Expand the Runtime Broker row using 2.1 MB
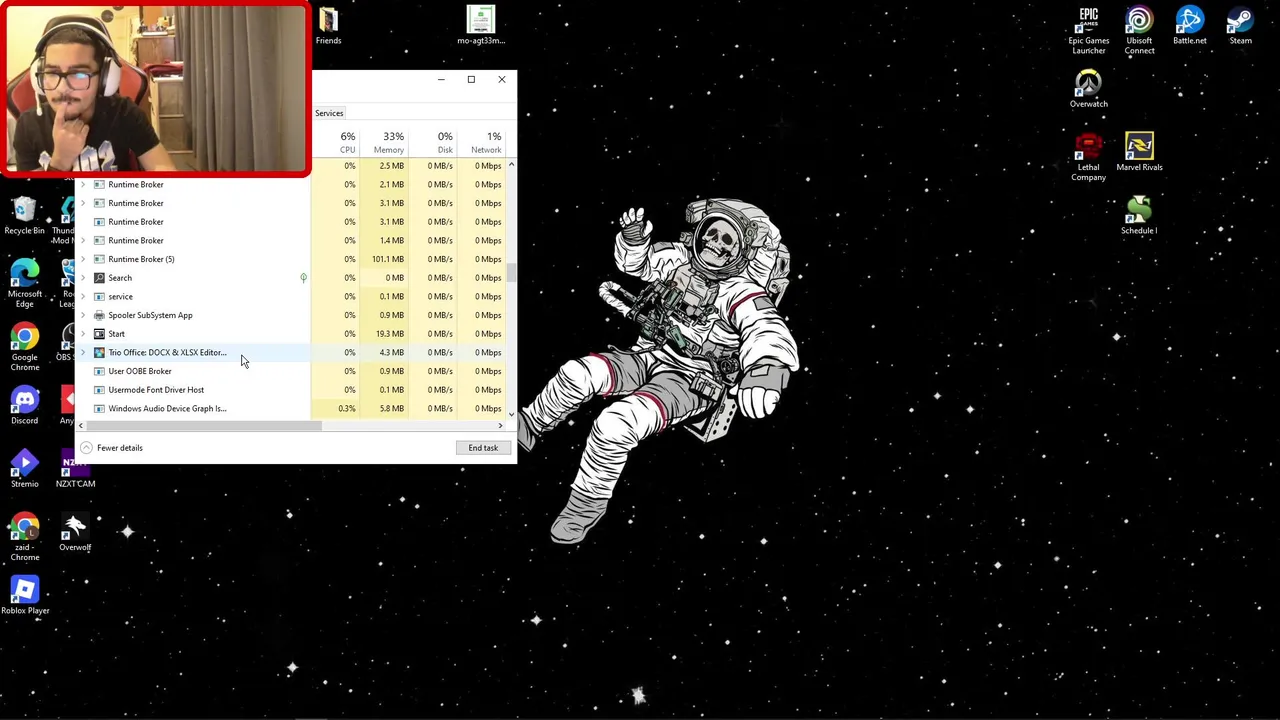The height and width of the screenshot is (720, 1280). pyautogui.click(x=83, y=184)
